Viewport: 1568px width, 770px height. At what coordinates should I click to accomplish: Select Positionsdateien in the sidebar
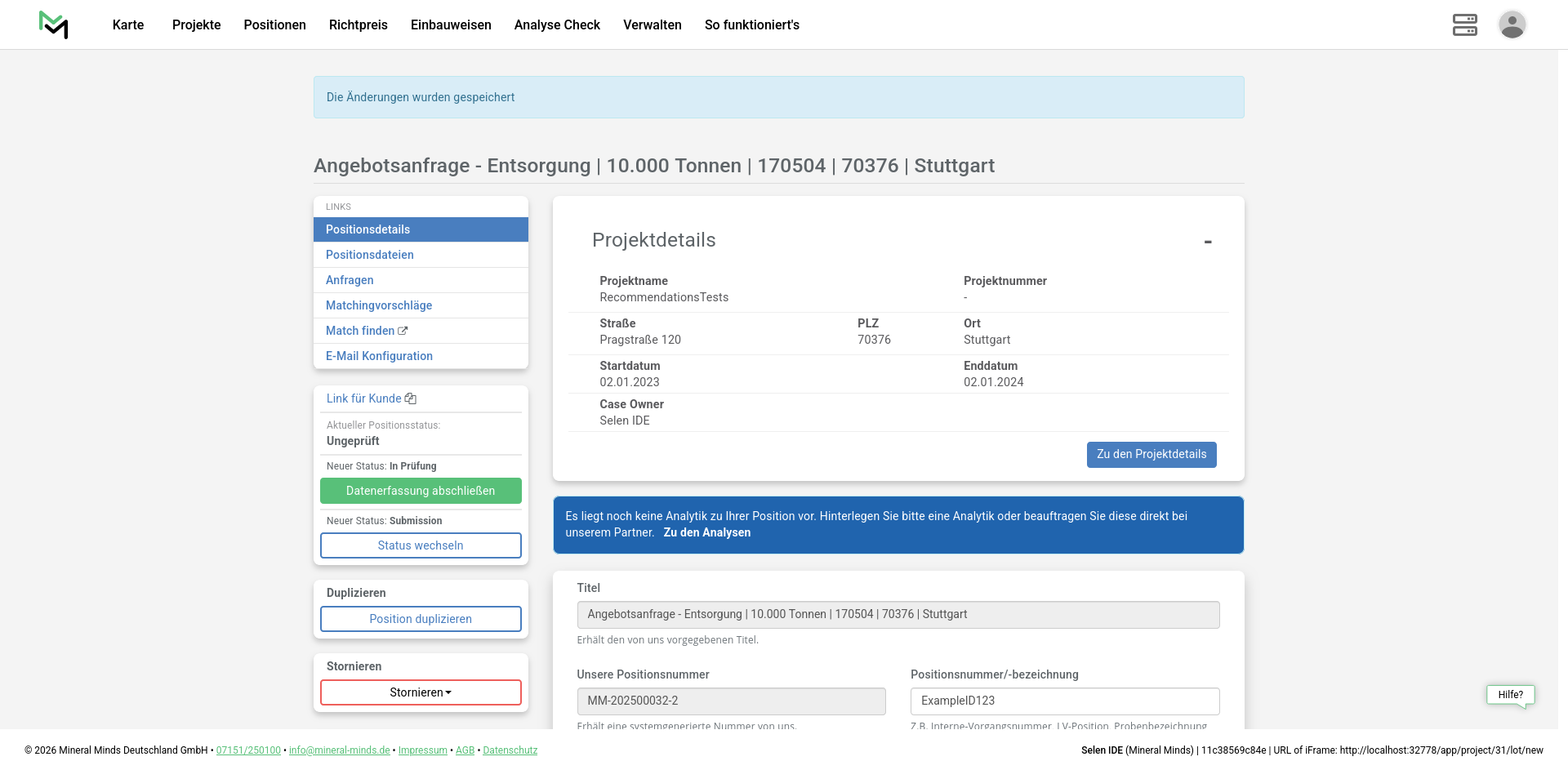(x=369, y=255)
